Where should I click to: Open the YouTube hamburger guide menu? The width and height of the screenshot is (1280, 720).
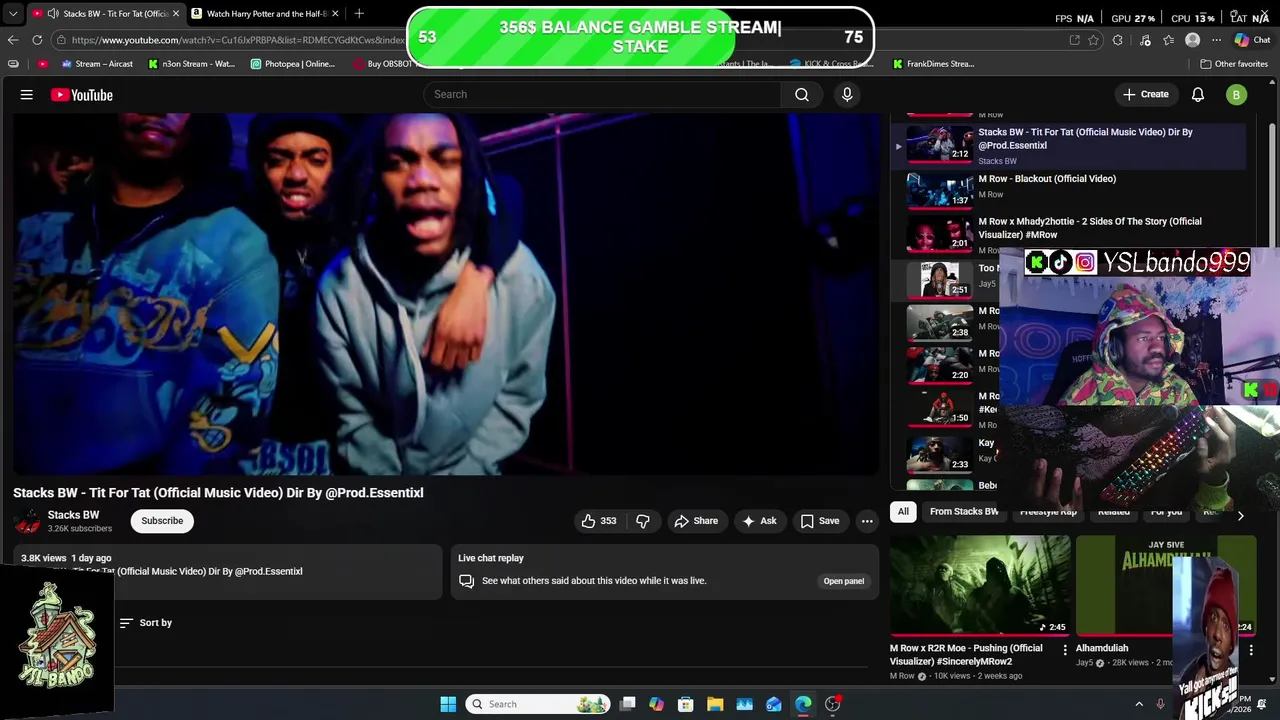click(27, 95)
